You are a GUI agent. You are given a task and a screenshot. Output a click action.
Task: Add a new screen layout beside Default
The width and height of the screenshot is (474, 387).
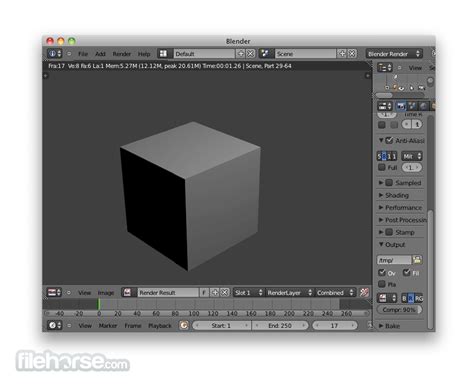click(x=240, y=54)
